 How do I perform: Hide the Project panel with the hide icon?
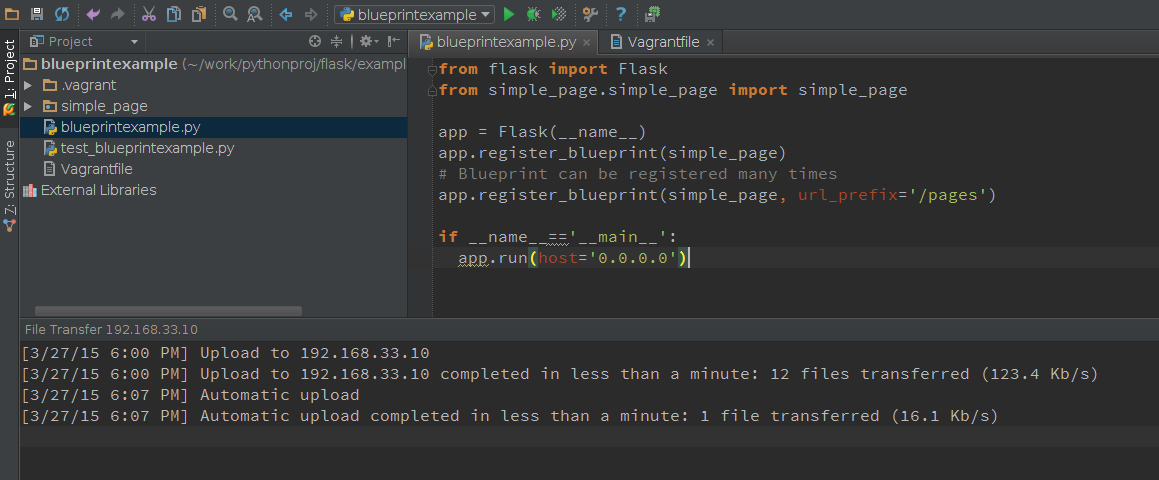394,41
